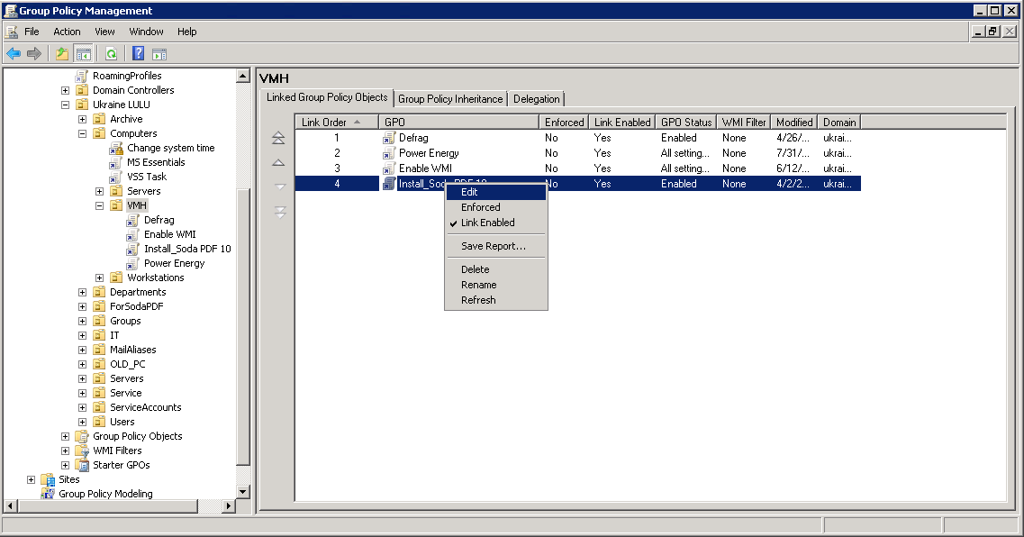
Task: Click the Starter GPOs folder icon
Action: point(82,465)
